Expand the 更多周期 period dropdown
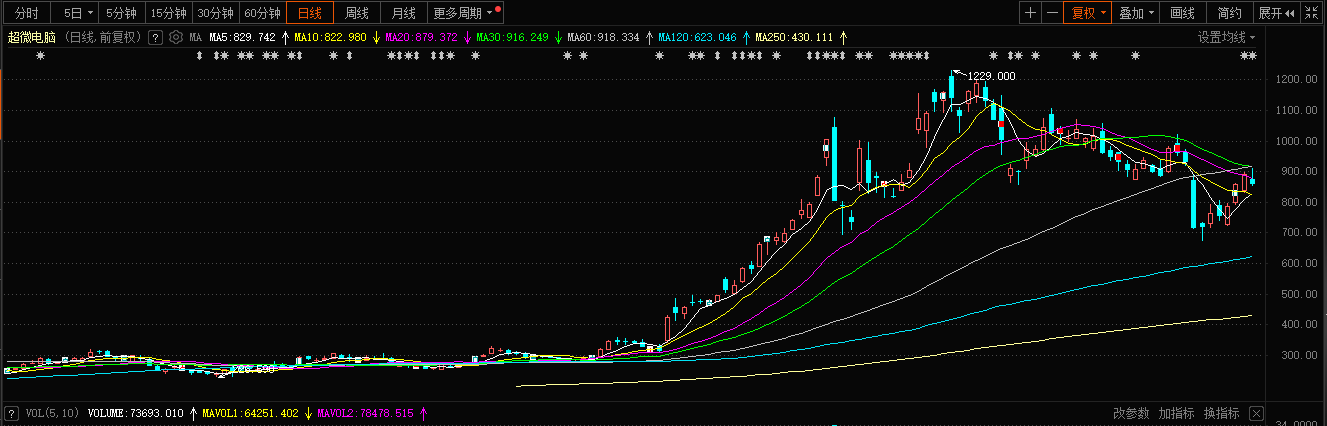 point(467,13)
